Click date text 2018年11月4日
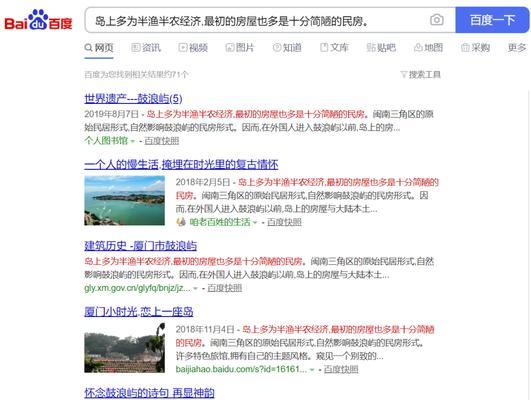The image size is (531, 400). click(x=205, y=329)
